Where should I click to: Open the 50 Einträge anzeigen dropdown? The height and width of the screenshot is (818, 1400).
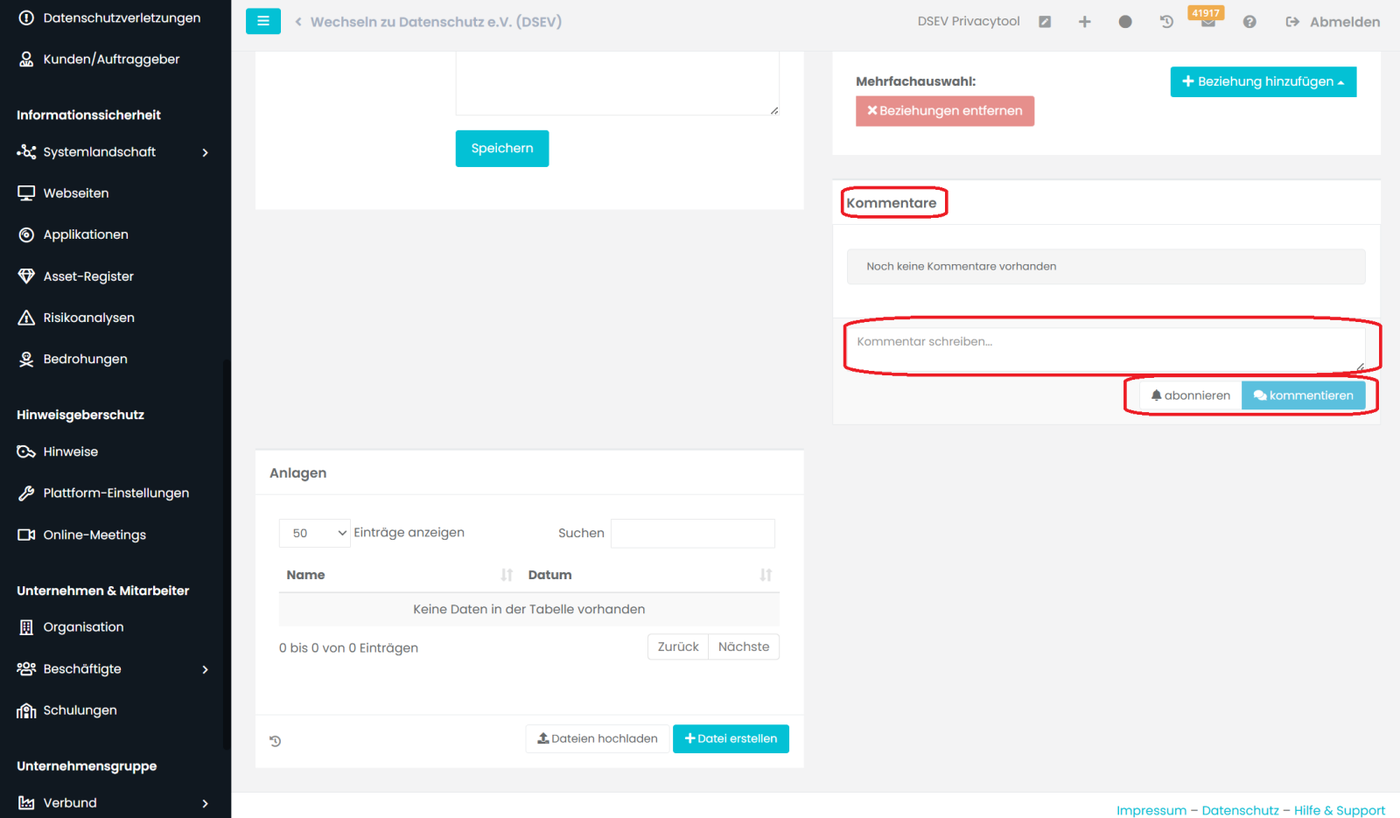(315, 533)
